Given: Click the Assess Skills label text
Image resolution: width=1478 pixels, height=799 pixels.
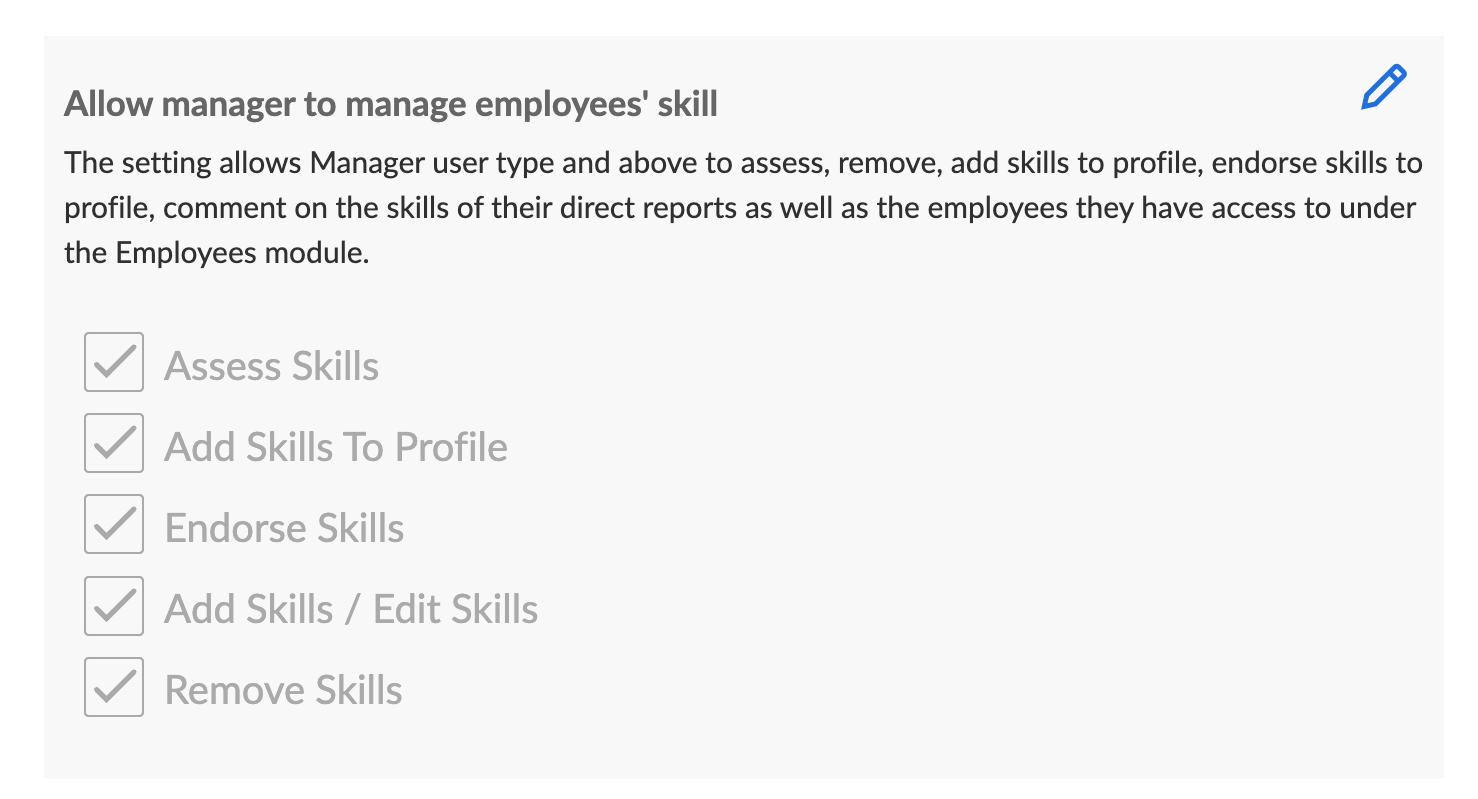Looking at the screenshot, I should coord(271,366).
